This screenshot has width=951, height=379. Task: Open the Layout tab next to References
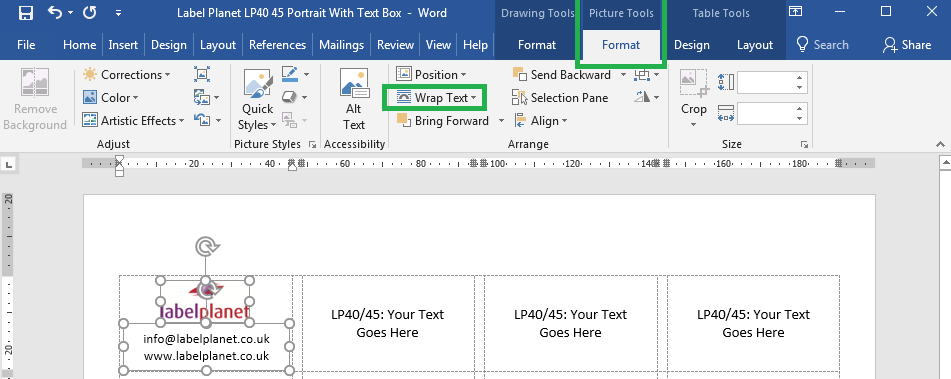218,45
